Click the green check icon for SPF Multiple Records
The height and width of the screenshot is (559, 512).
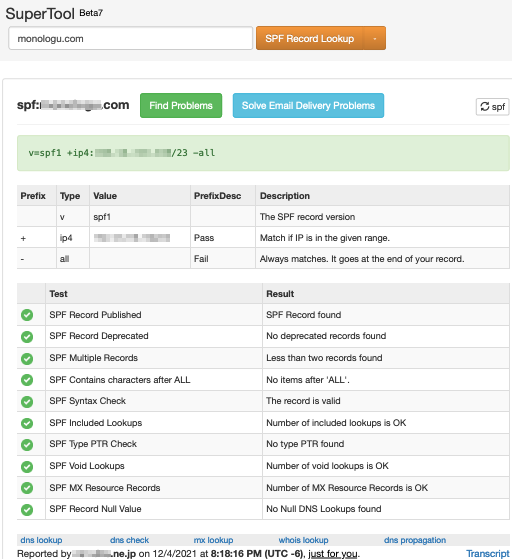pos(27,358)
